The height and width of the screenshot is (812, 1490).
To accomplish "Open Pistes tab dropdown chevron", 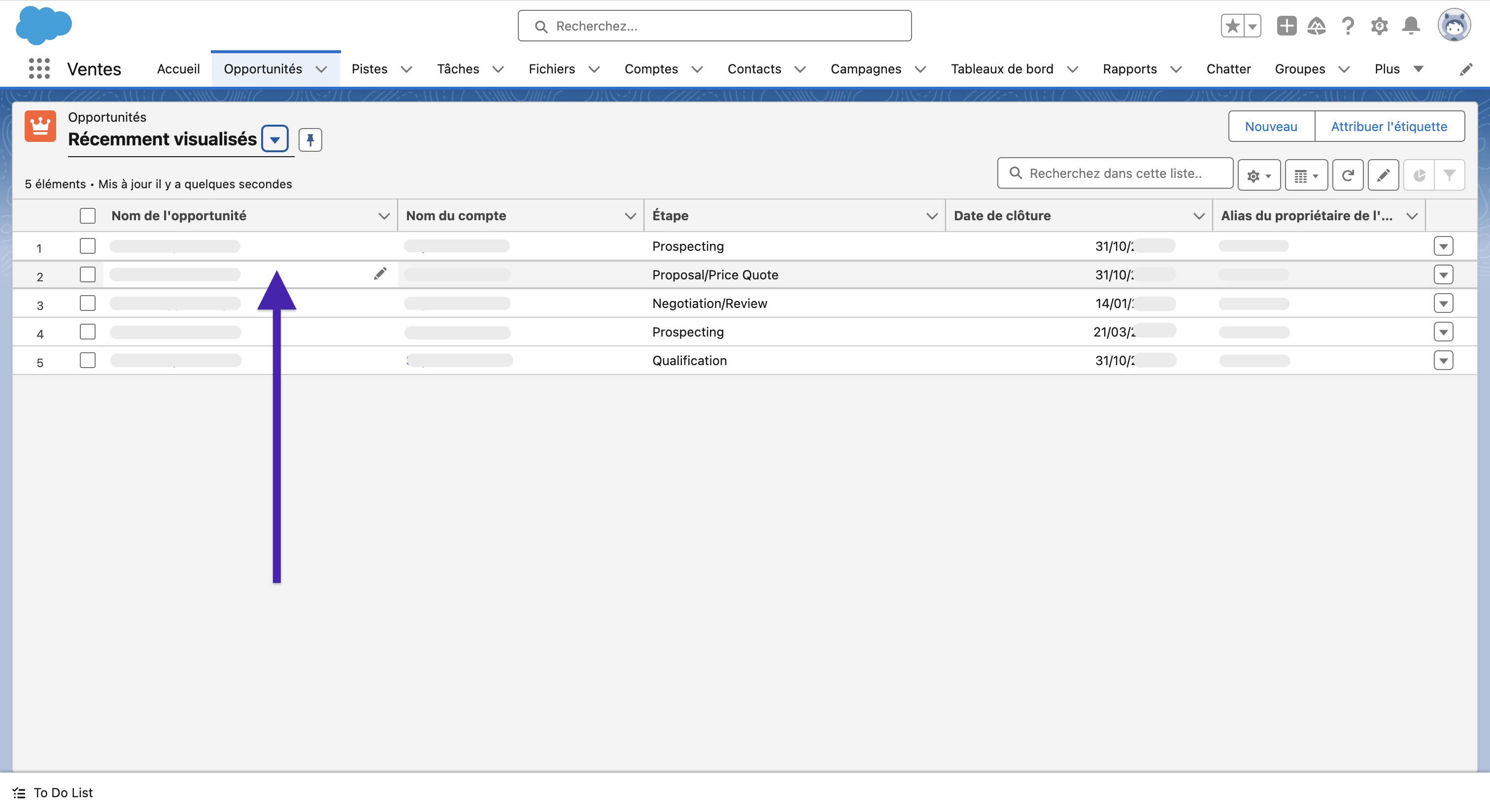I will pos(406,69).
